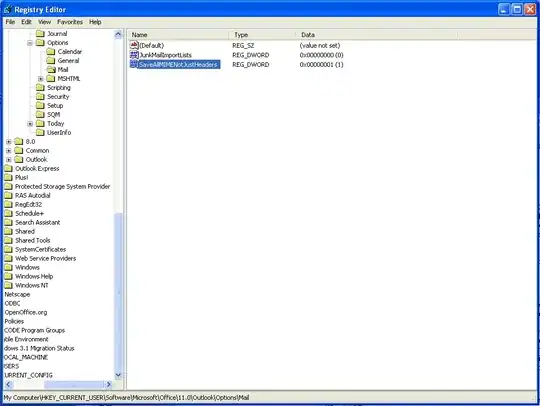Expand the MSHTML tree node
Viewport: 540px width, 406px height.
coord(41,79)
